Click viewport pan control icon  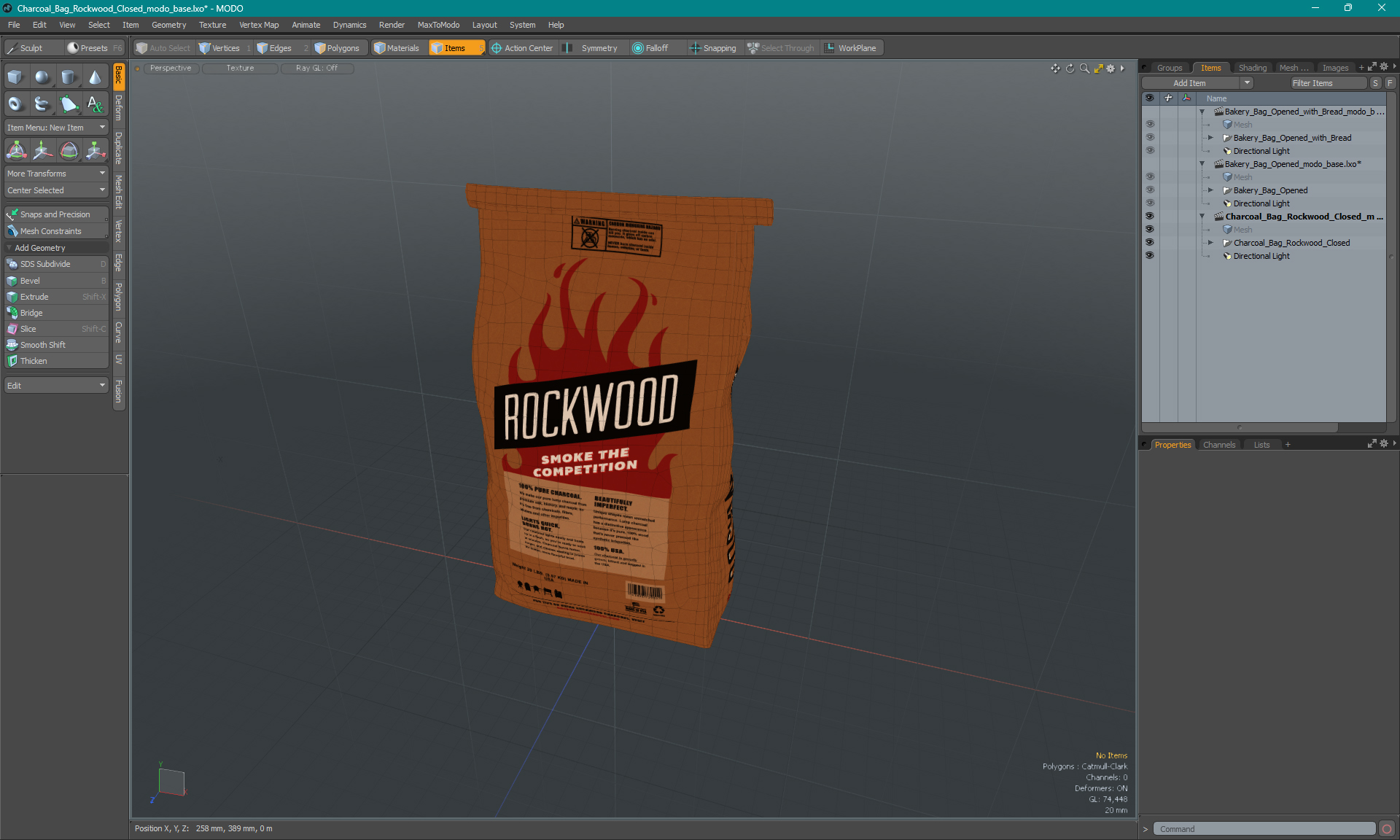point(1055,69)
